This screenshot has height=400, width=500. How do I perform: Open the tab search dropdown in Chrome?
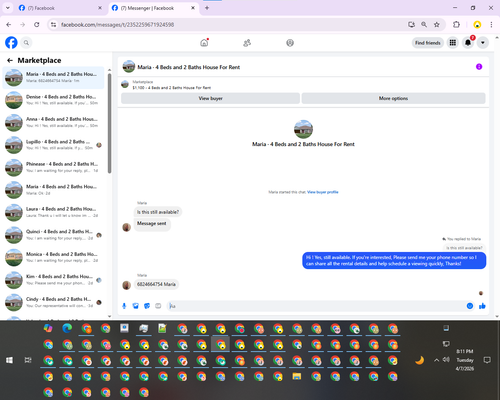(x=8, y=8)
